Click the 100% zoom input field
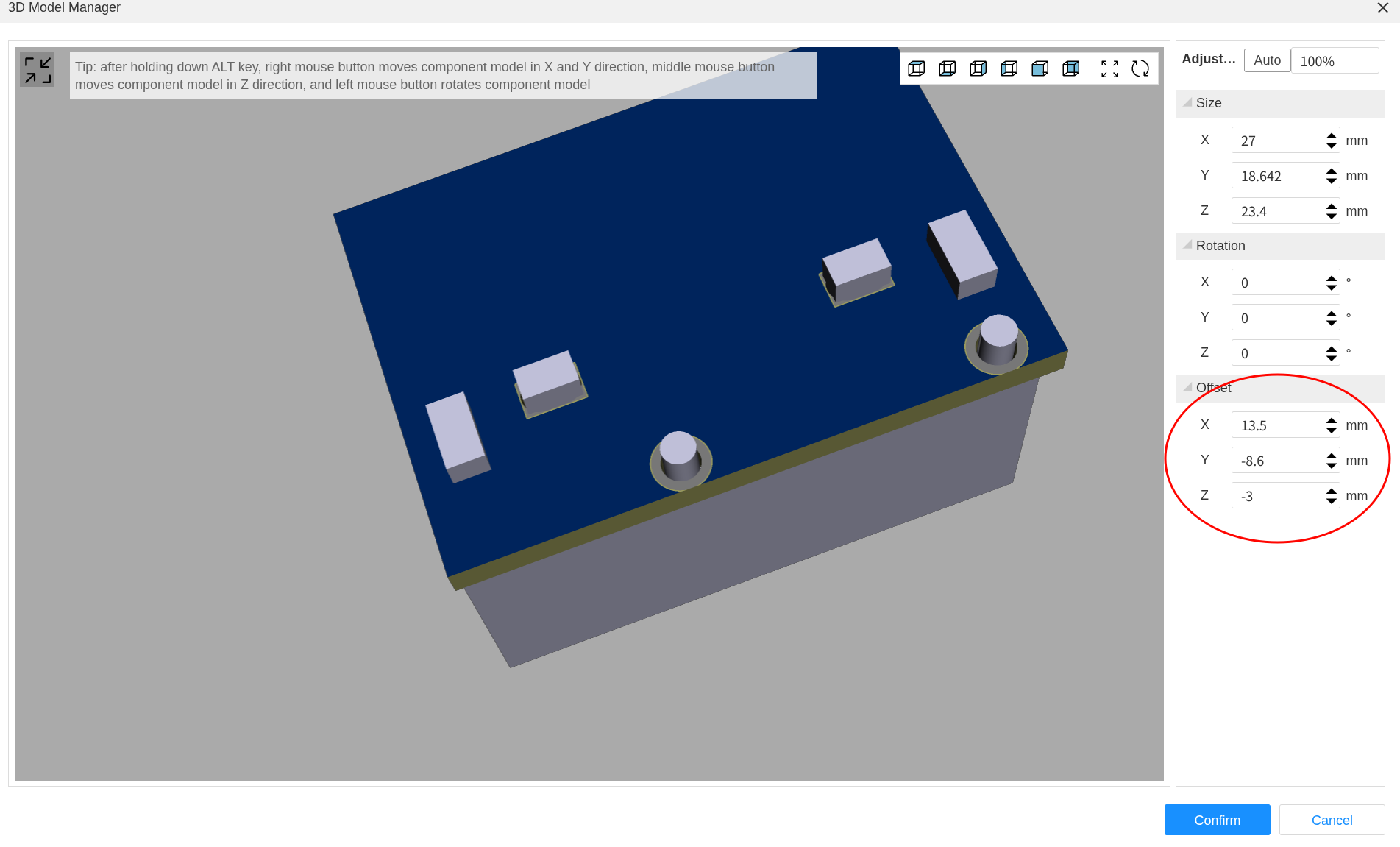Image resolution: width=1400 pixels, height=847 pixels. 1335,61
